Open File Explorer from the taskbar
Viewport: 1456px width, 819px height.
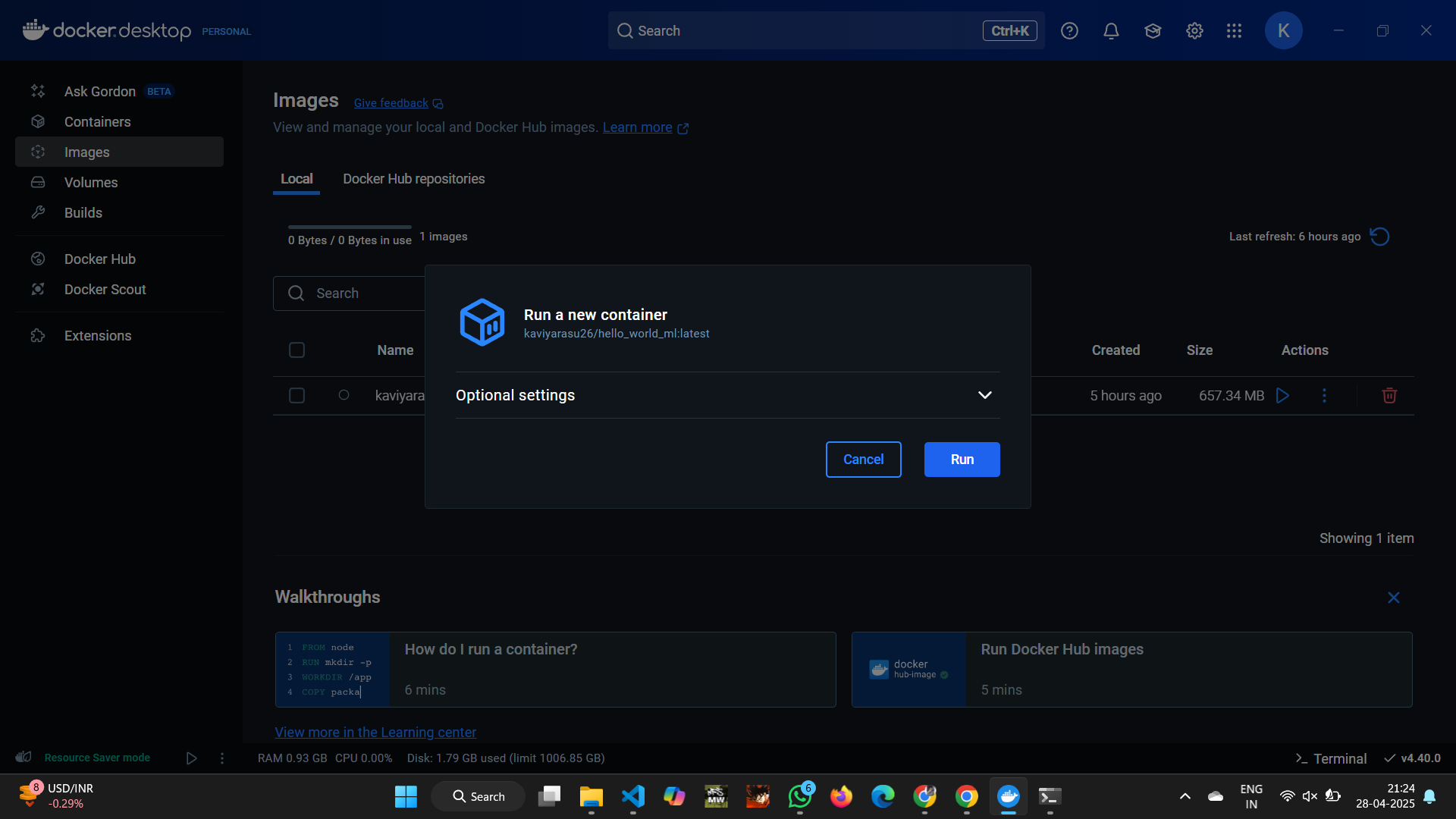591,796
